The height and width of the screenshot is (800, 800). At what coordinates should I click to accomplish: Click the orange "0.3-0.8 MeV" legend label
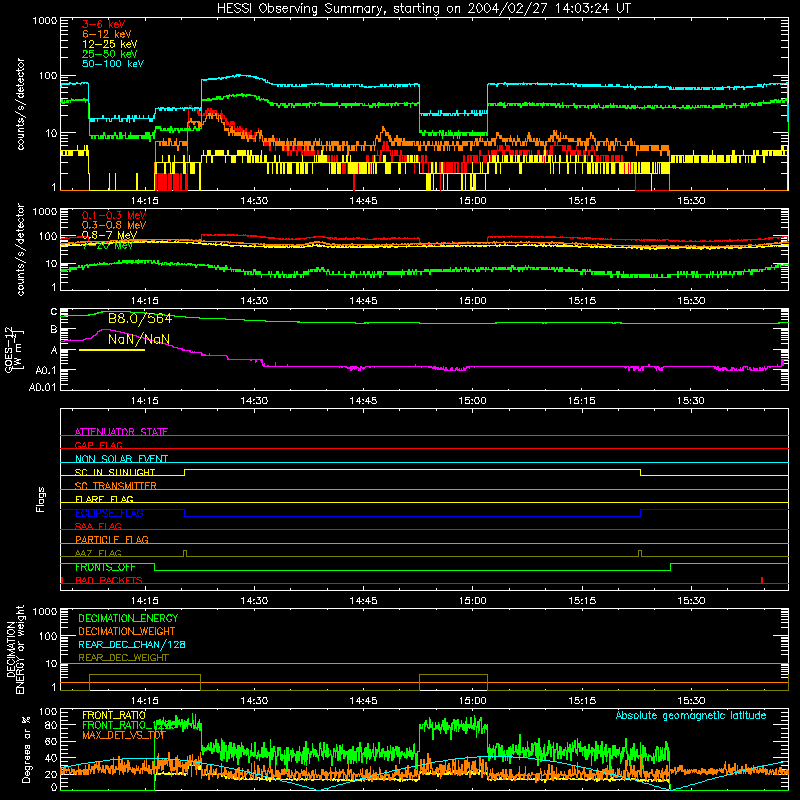tap(114, 225)
